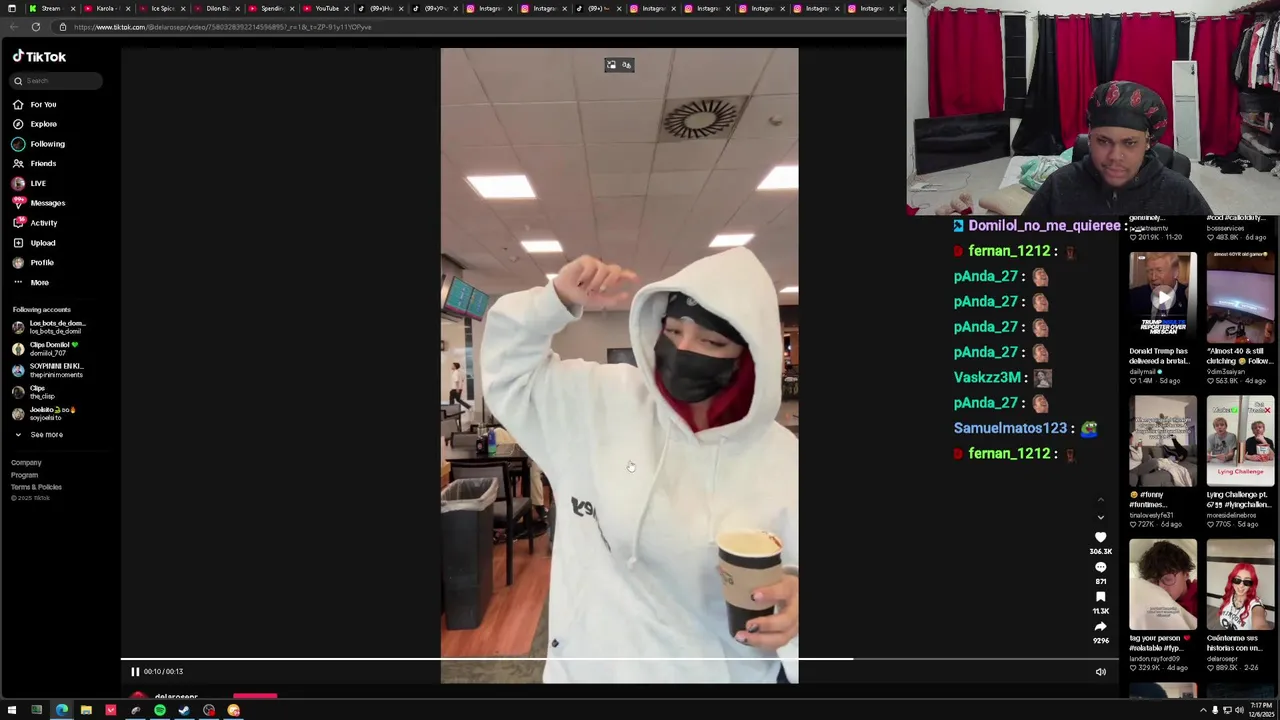
Task: Pause the video playback
Action: click(x=135, y=672)
